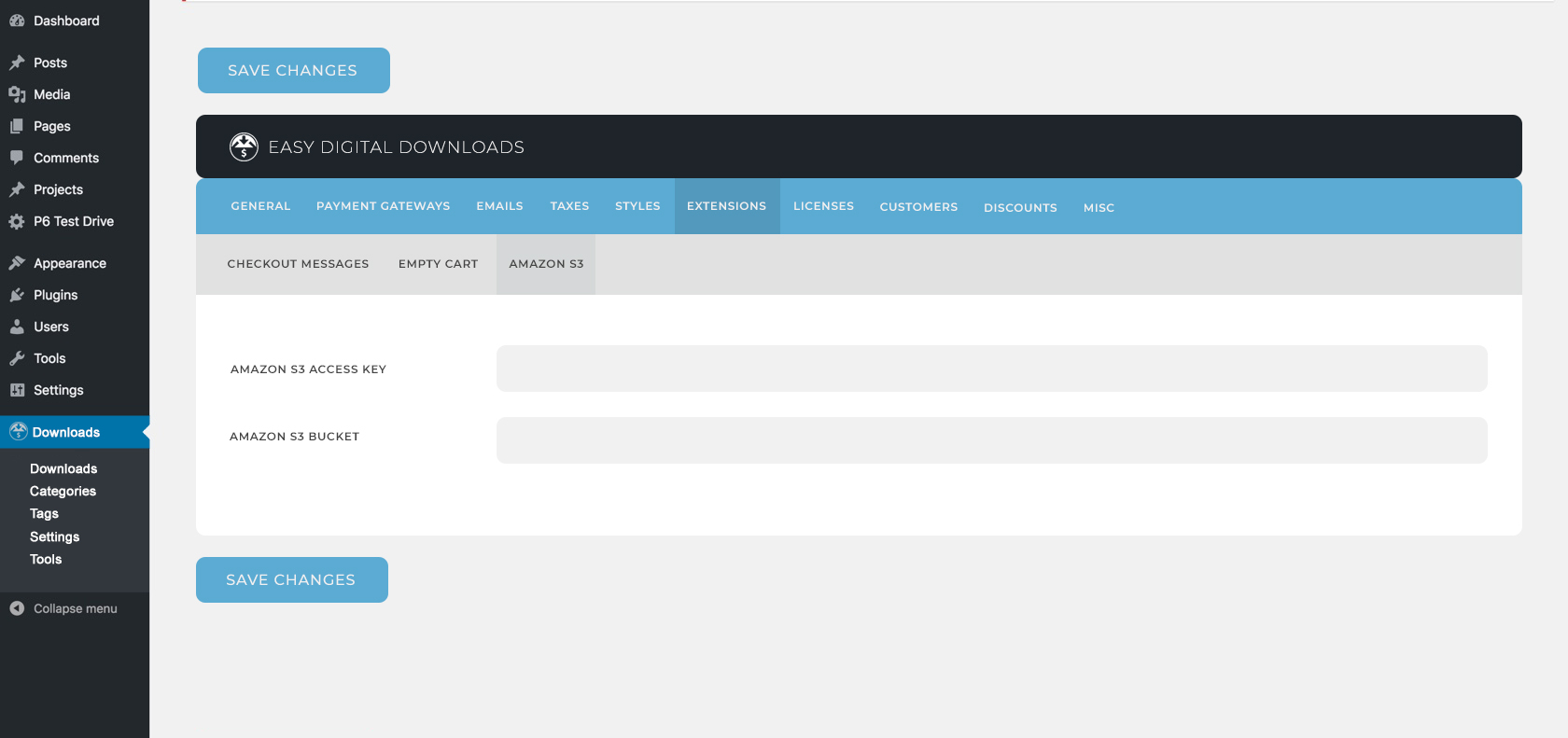Image resolution: width=1568 pixels, height=738 pixels.
Task: Open Categories under Downloads
Action: tap(63, 491)
